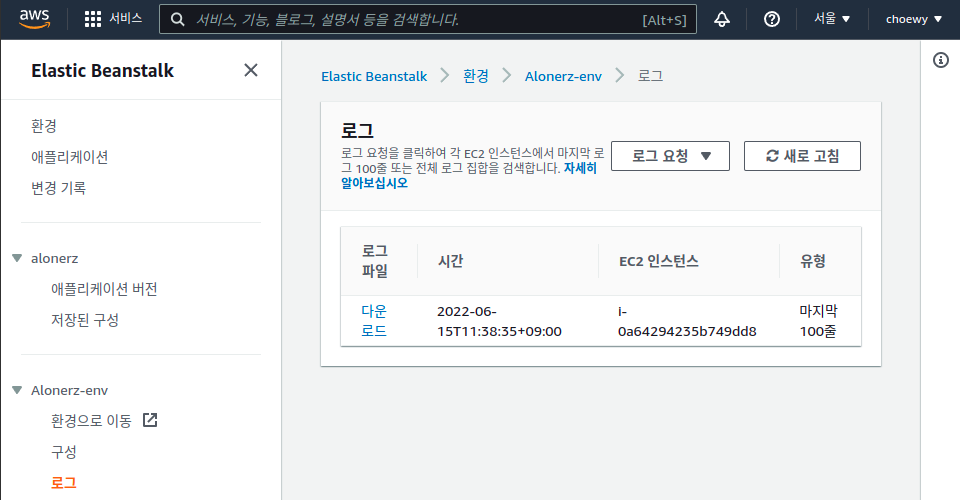Click the 다운로드 log file link
This screenshot has width=960, height=500.
click(374, 321)
